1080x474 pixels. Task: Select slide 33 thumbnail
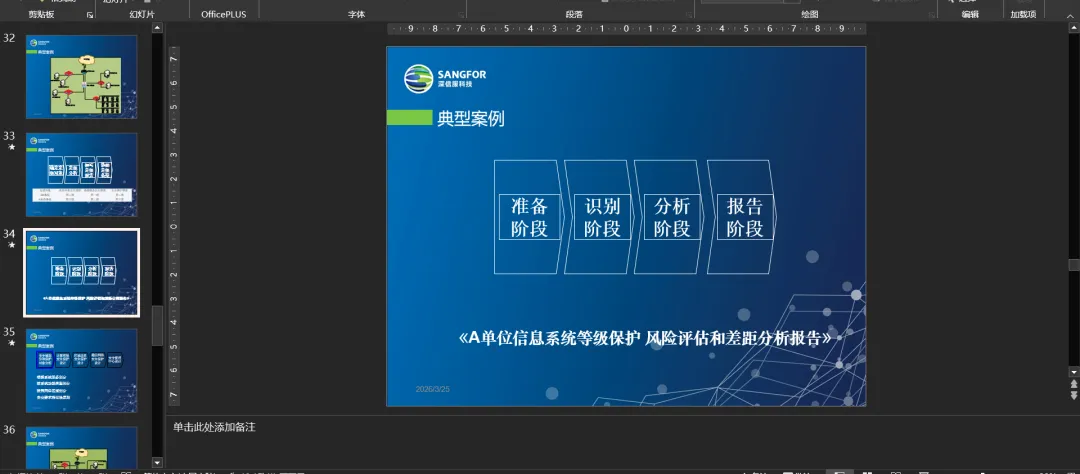(81, 174)
